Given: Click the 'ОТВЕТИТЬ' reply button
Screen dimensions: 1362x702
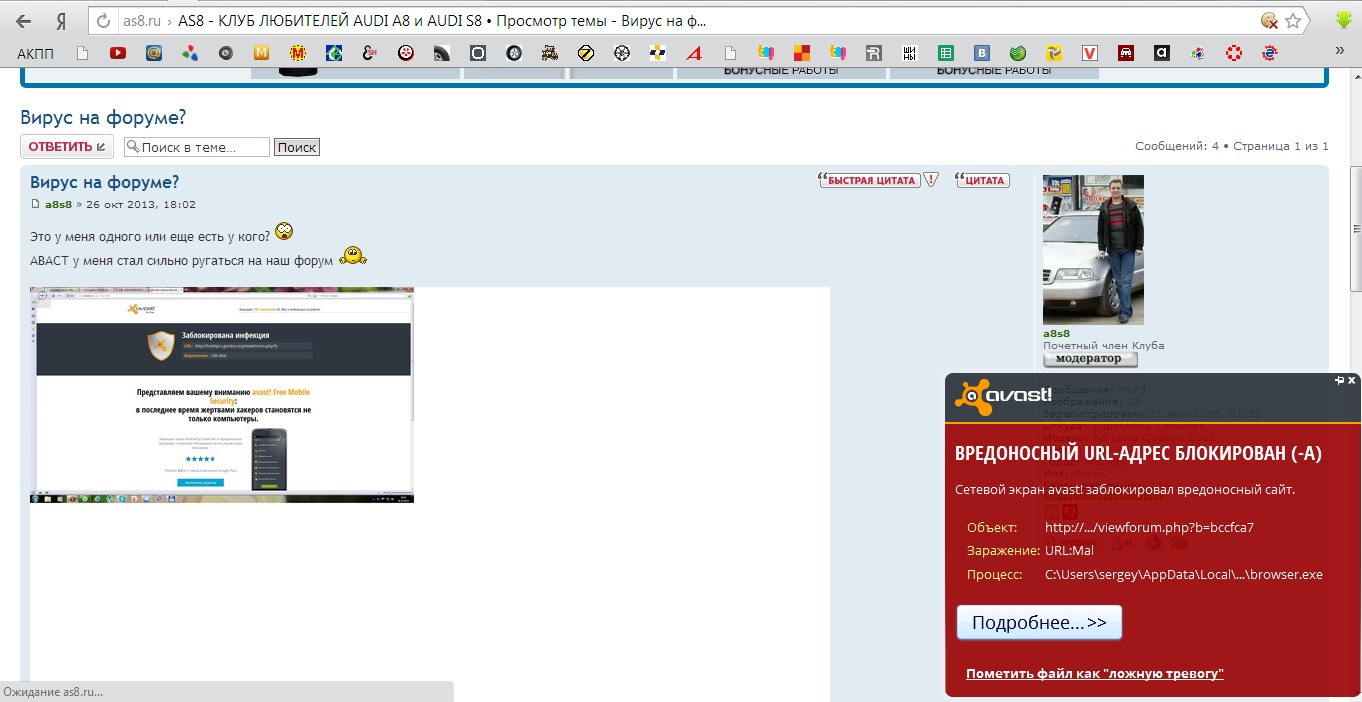Looking at the screenshot, I should coord(67,147).
